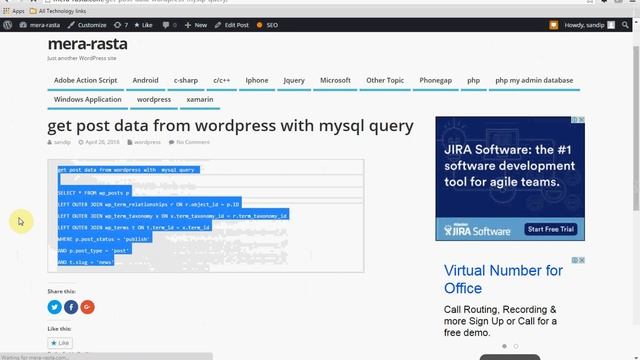Open the JIRA ad info icon
This screenshot has height=360, width=640.
575,120
